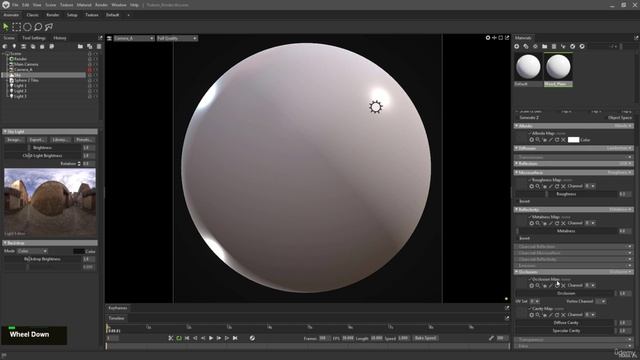Click the Materials toolbar trash icon

tap(554, 47)
